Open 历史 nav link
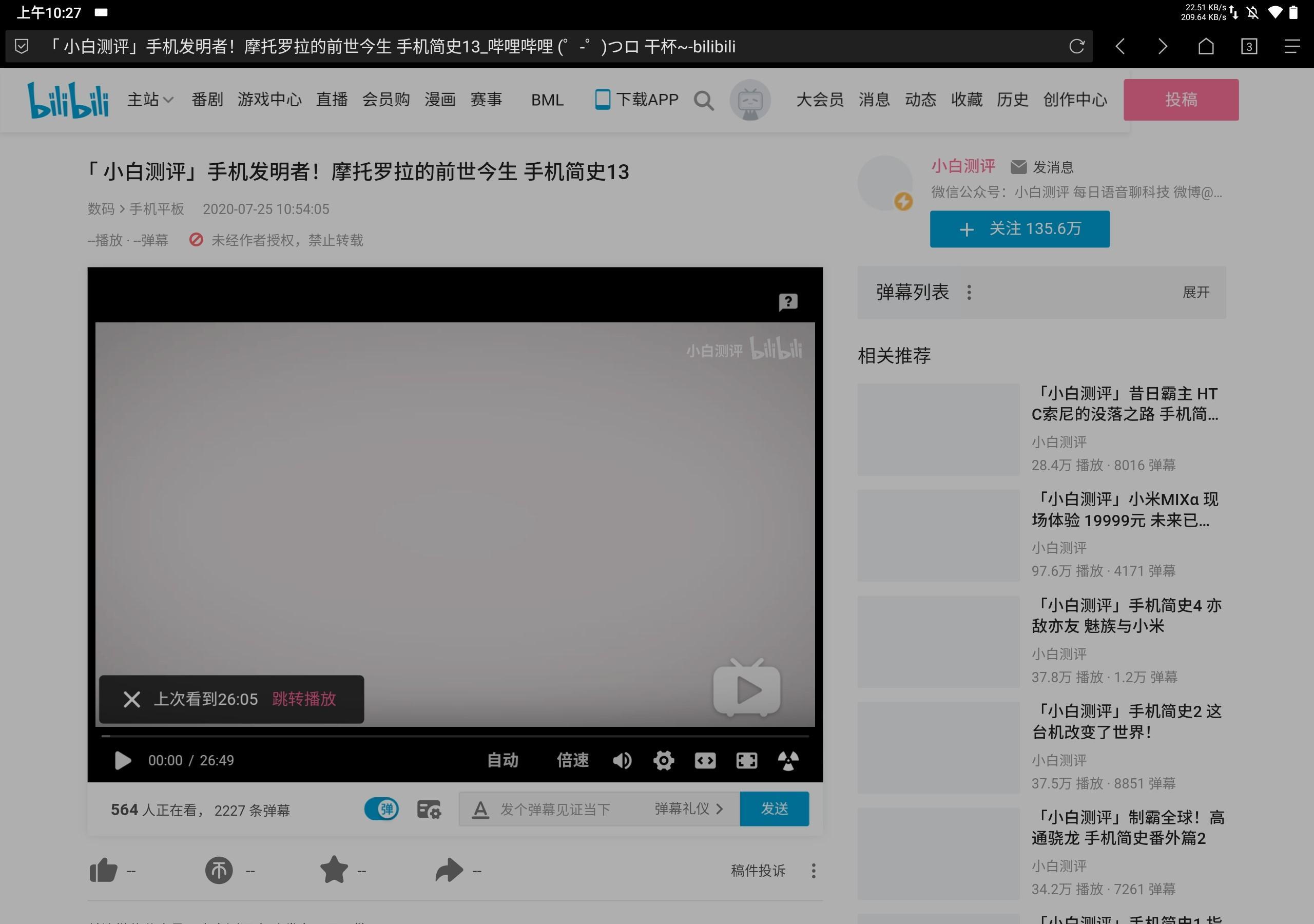The width and height of the screenshot is (1314, 924). [x=1012, y=100]
